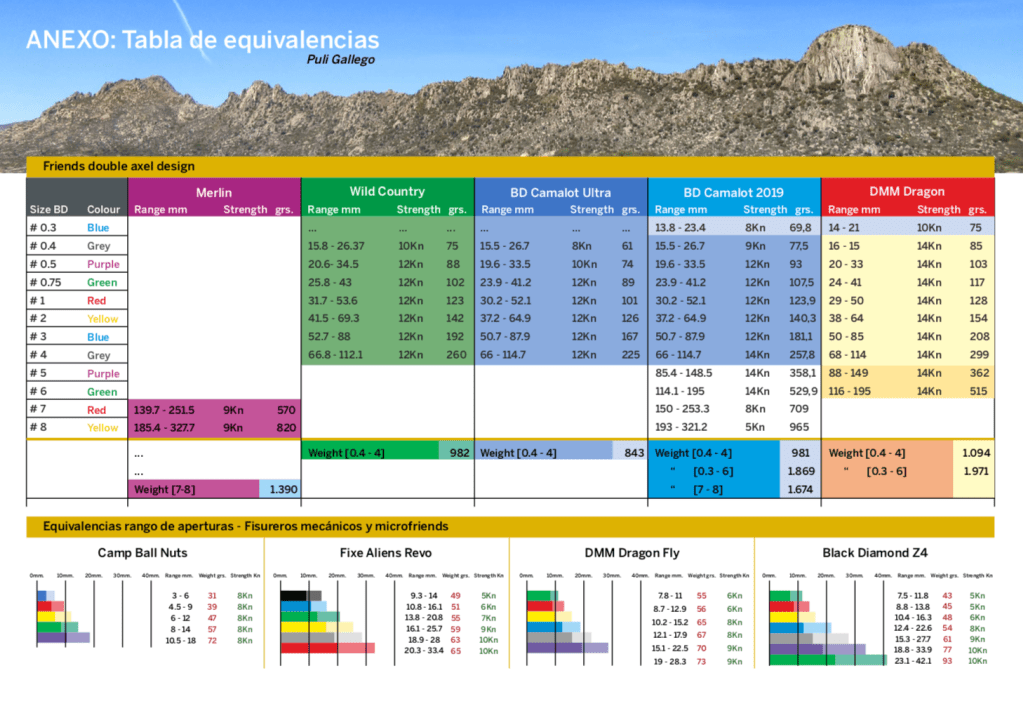Click the Wild Country weight total 982
This screenshot has width=1023, height=718.
tap(459, 453)
